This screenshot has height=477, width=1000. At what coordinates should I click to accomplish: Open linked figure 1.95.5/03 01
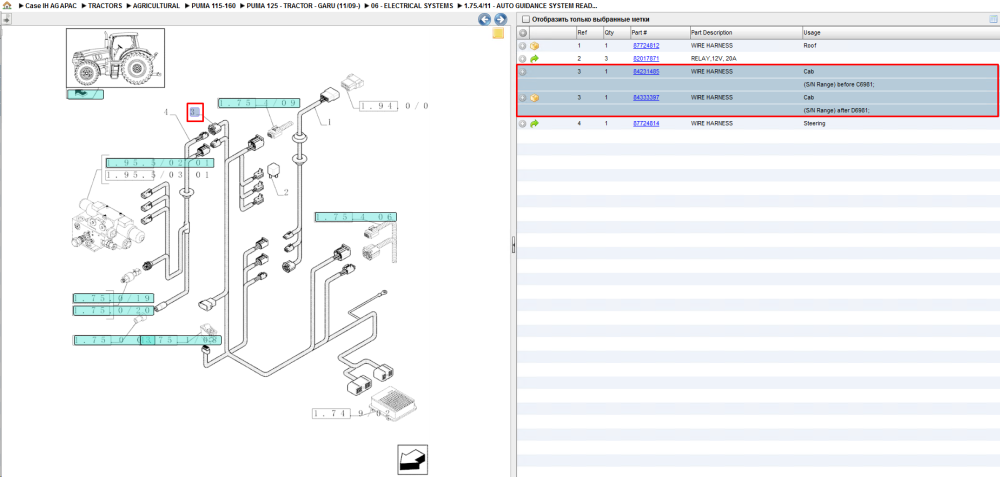(x=158, y=175)
